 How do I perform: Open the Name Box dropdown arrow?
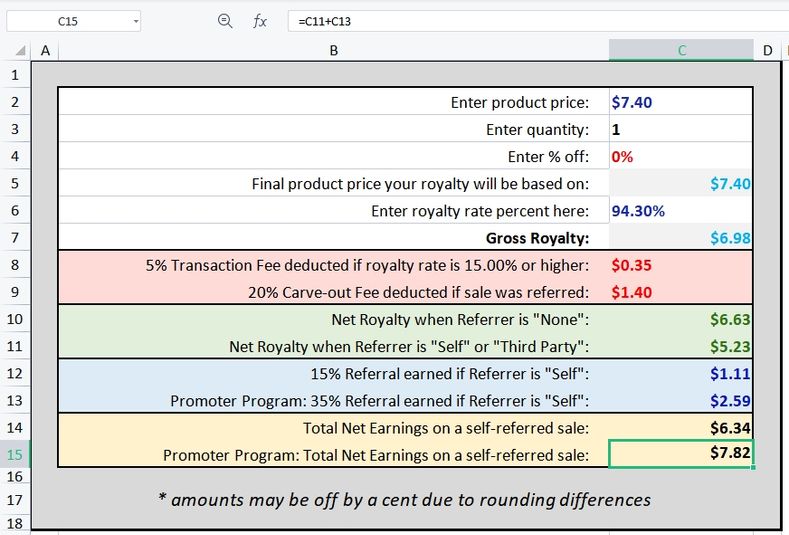pyautogui.click(x=135, y=22)
